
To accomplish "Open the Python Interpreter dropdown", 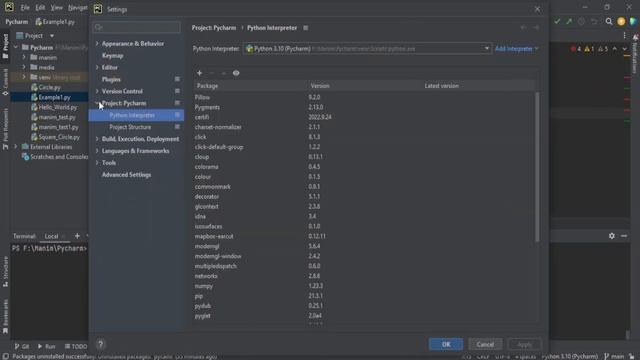I will tap(367, 49).
